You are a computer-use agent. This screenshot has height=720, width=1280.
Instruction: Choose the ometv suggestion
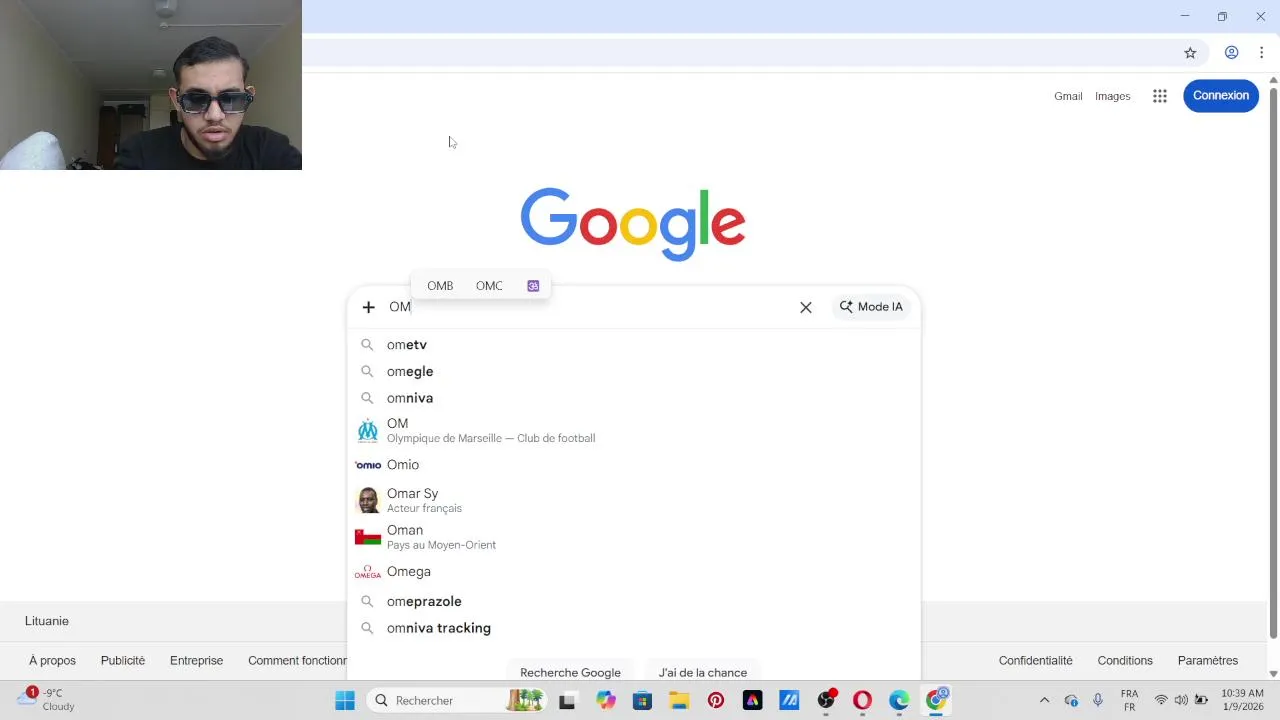coord(634,344)
